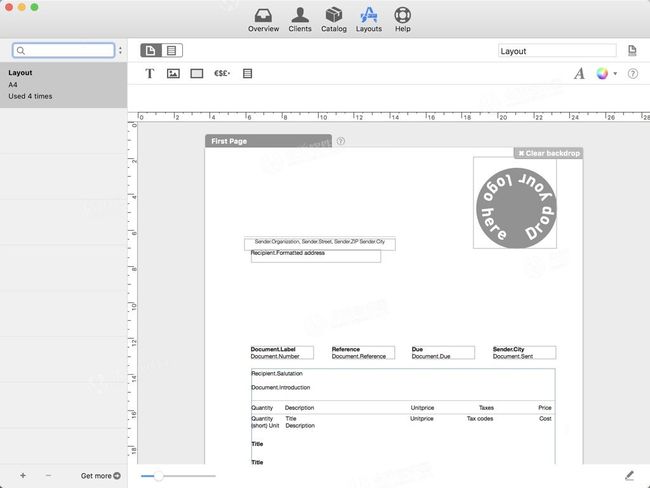Open the Clients section
The height and width of the screenshot is (488, 650).
(x=300, y=19)
